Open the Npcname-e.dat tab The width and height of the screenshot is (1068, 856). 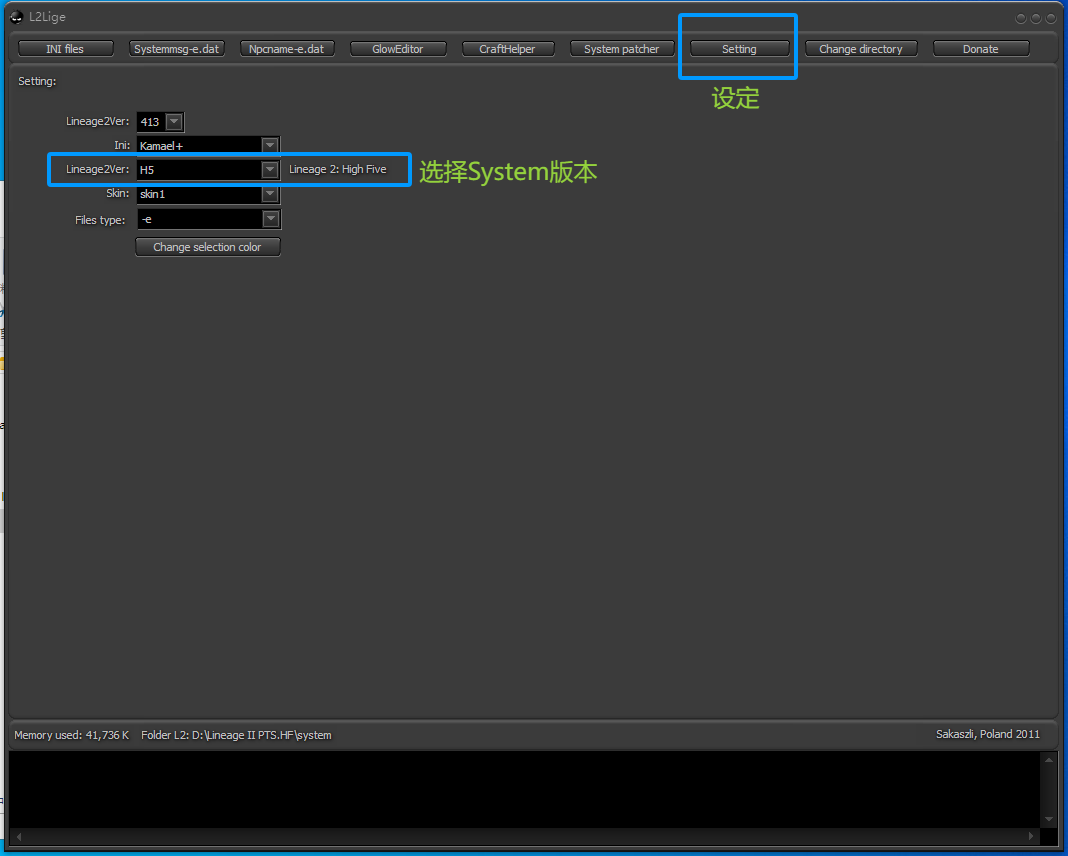tap(287, 49)
